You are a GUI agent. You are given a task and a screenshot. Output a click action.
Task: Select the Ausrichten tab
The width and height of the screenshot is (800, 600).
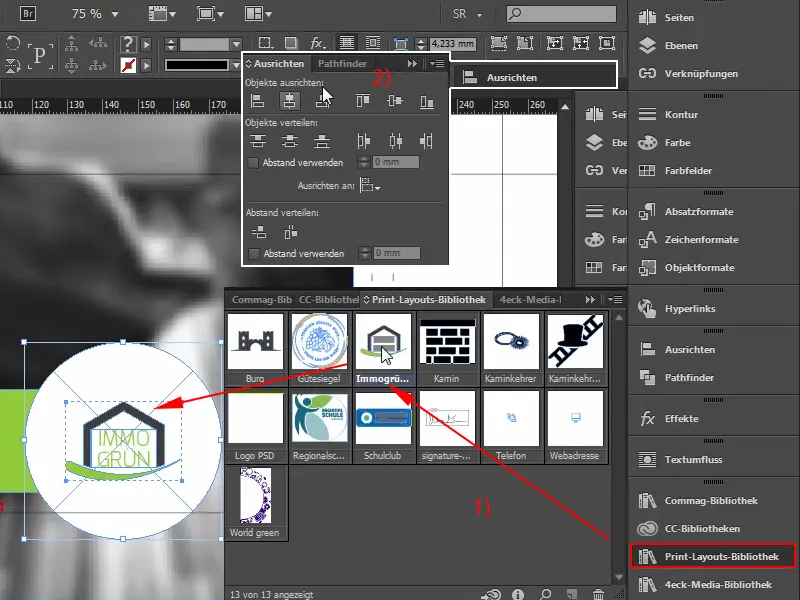(279, 64)
